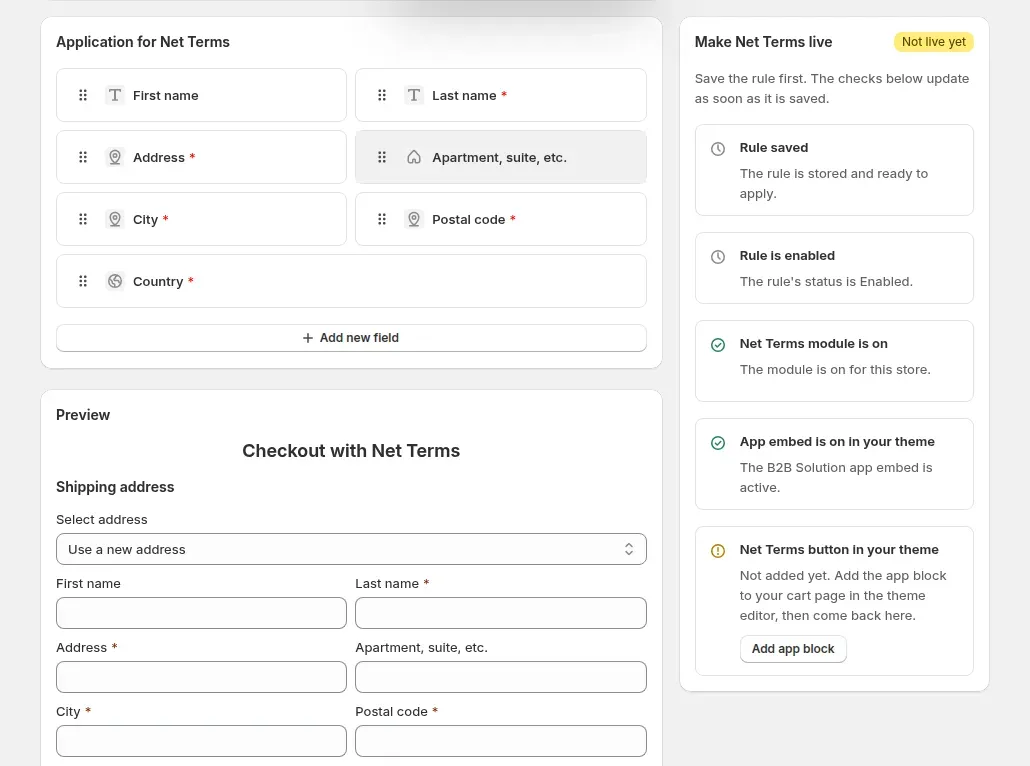Click the clock icon for Rule is enabled
Viewport: 1030px width, 766px height.
[718, 256]
